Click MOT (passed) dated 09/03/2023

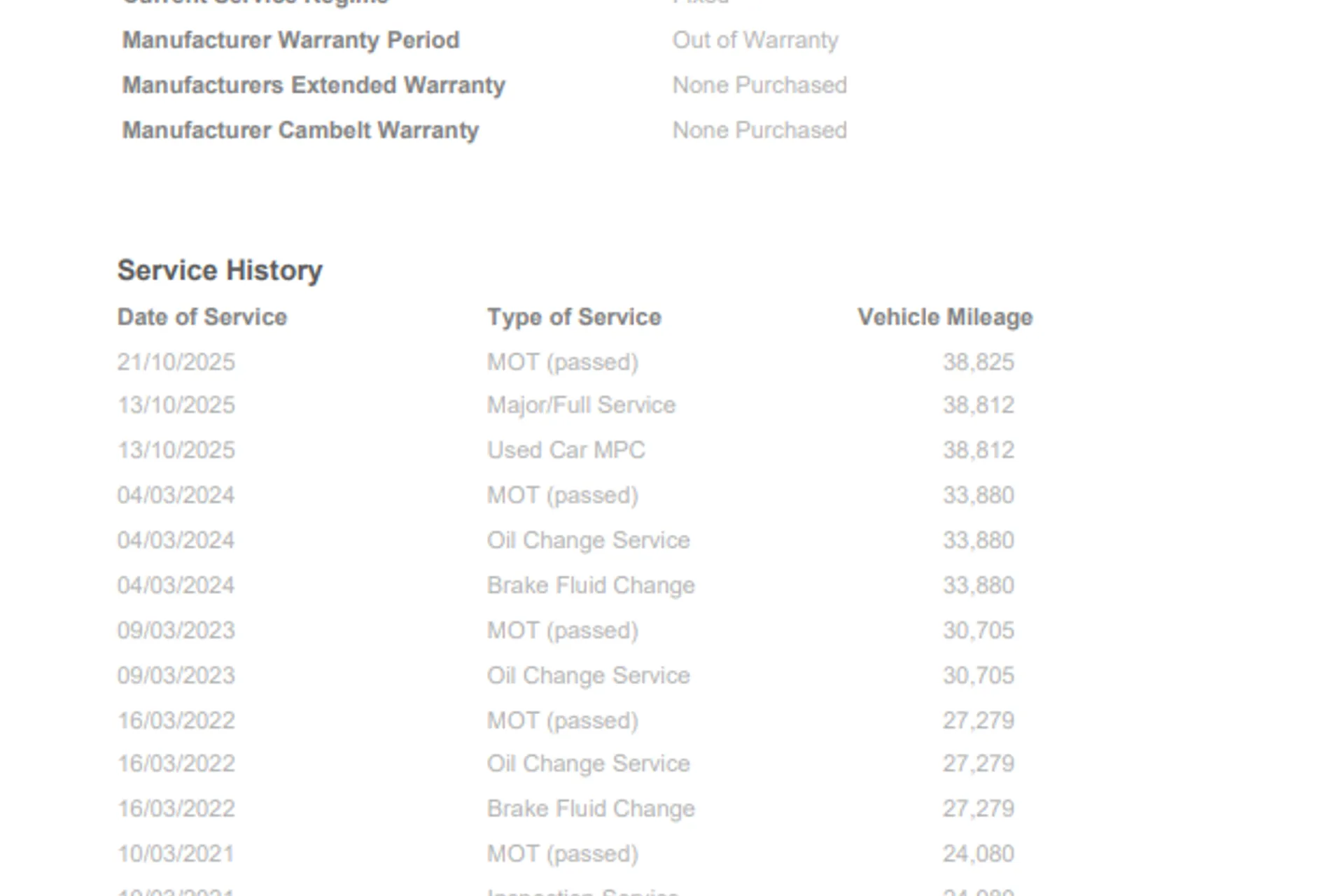(x=563, y=631)
